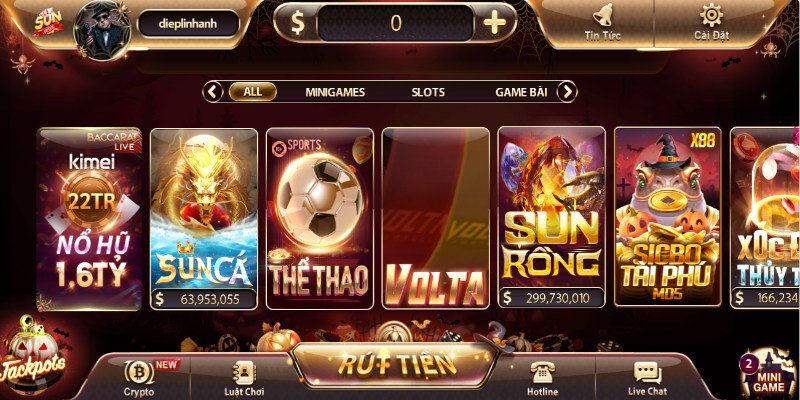The height and width of the screenshot is (400, 800).
Task: Switch to the GAME BÀI tab
Action: (x=521, y=92)
